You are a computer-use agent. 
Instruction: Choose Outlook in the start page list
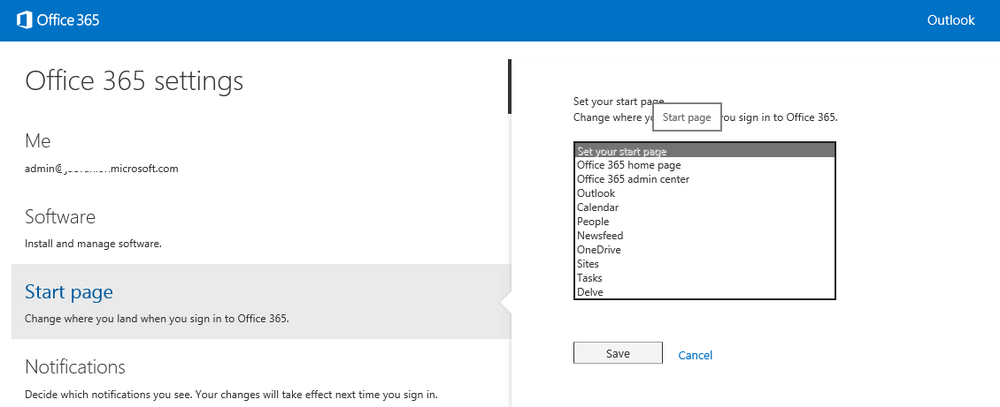(704, 193)
